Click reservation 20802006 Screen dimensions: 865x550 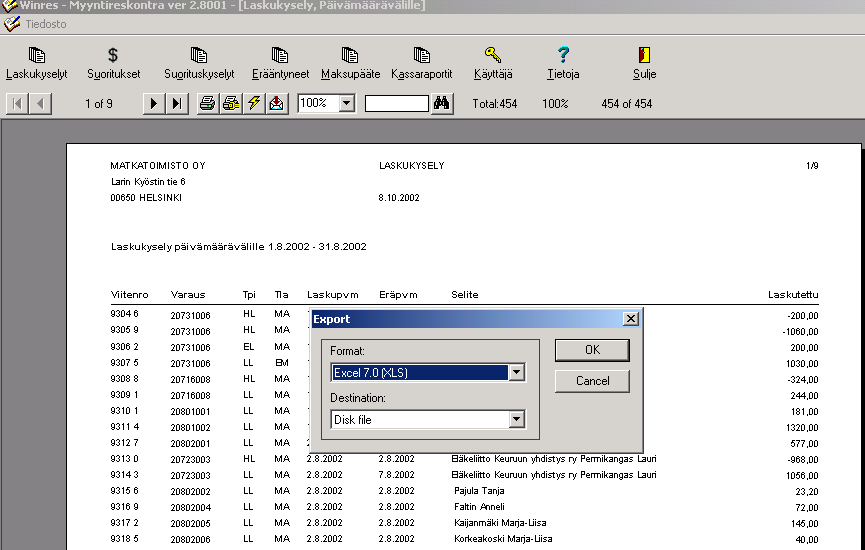click(190, 540)
